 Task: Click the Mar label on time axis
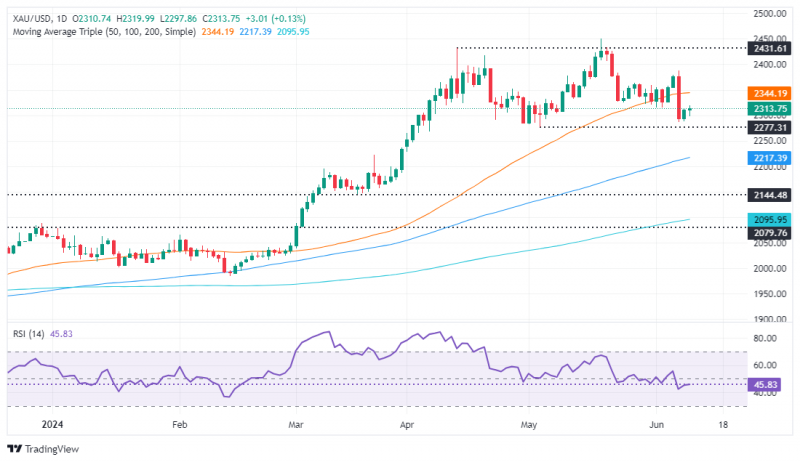296,424
